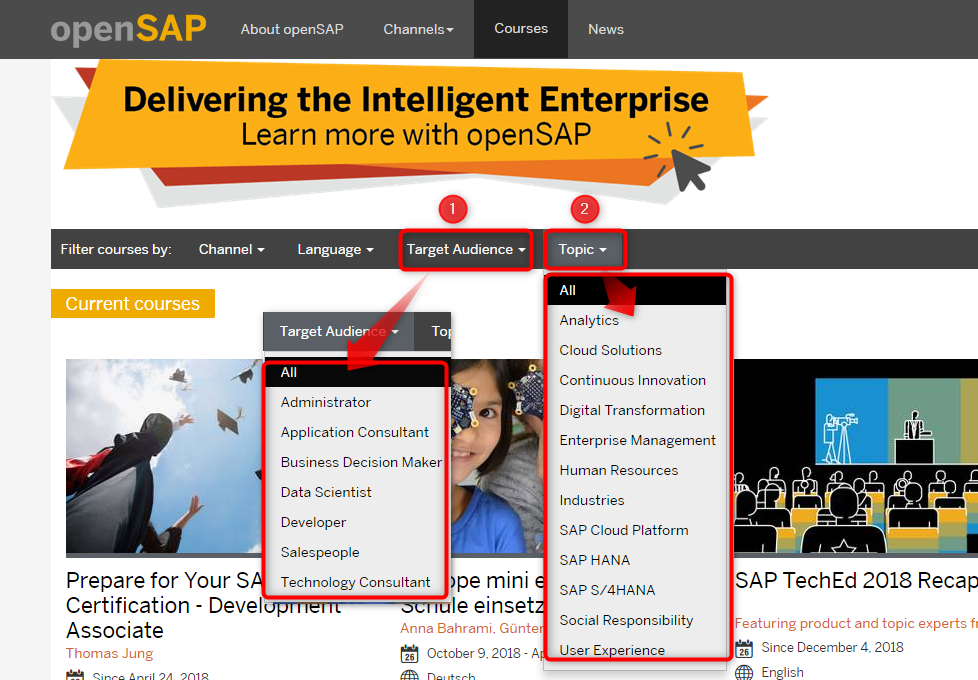The width and height of the screenshot is (978, 680).
Task: Open the About openSAP page
Action: (x=292, y=29)
